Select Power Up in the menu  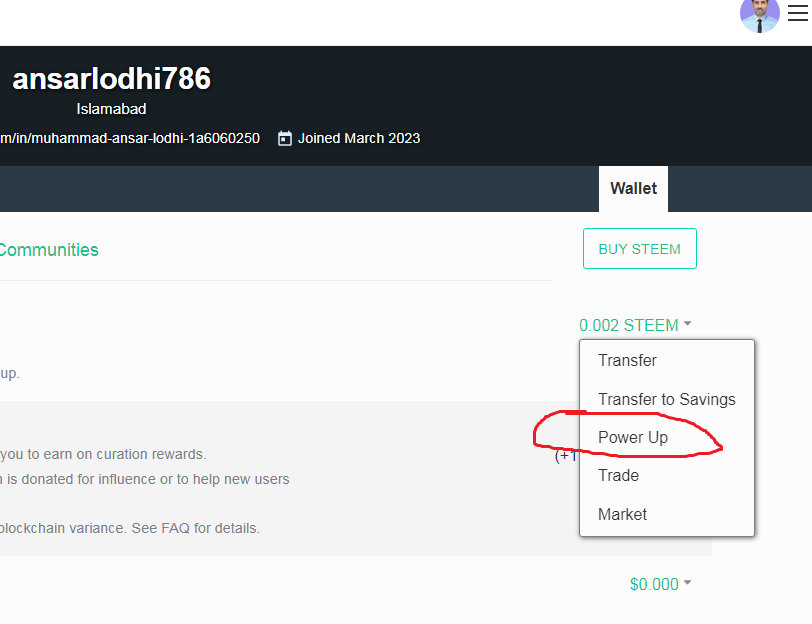pos(633,438)
